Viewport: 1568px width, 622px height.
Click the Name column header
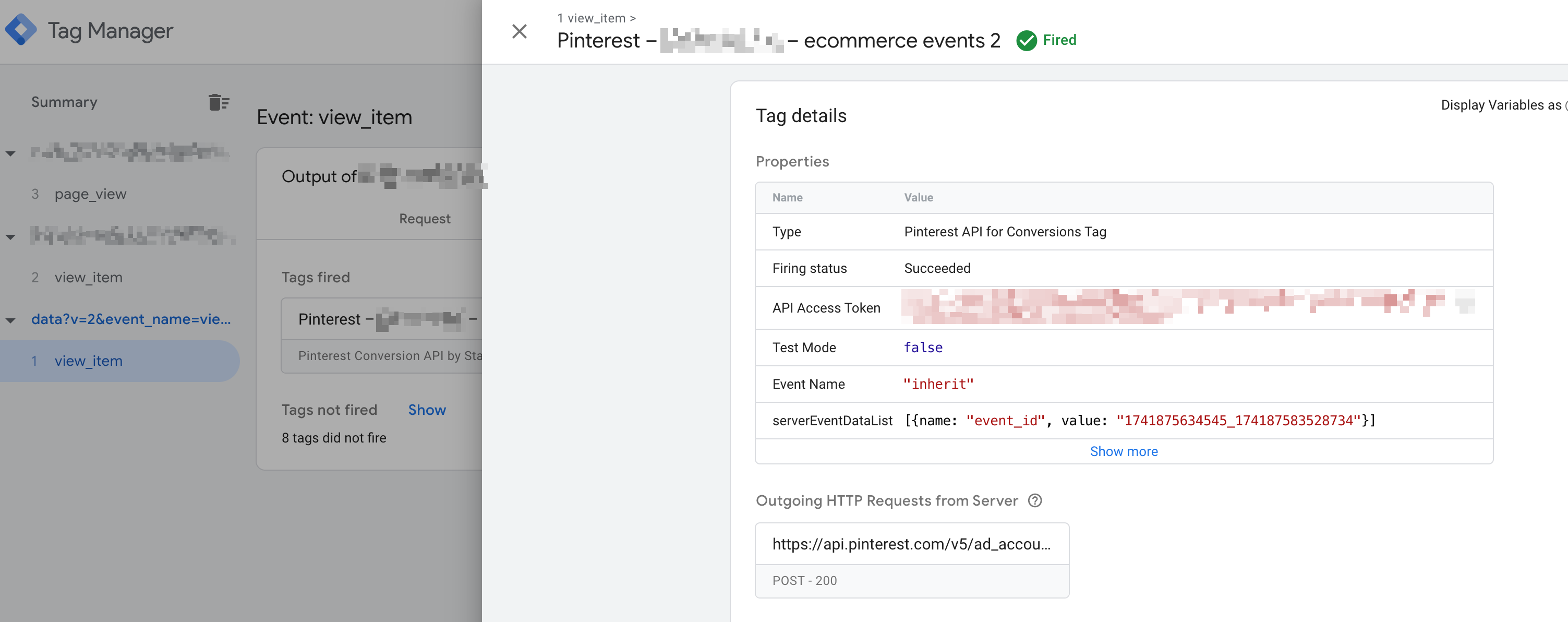click(787, 197)
